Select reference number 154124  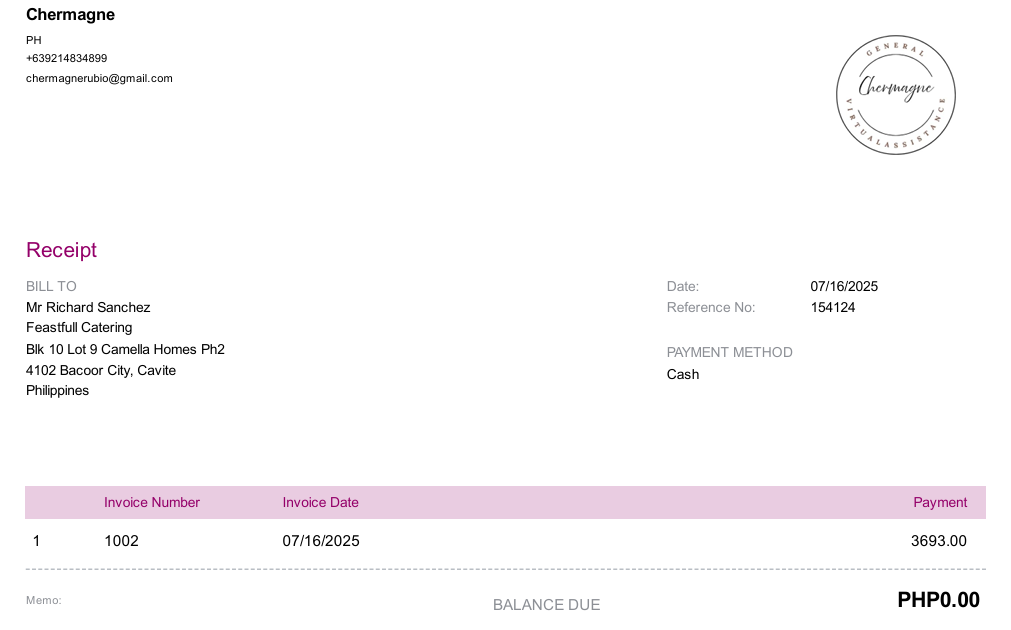point(832,308)
